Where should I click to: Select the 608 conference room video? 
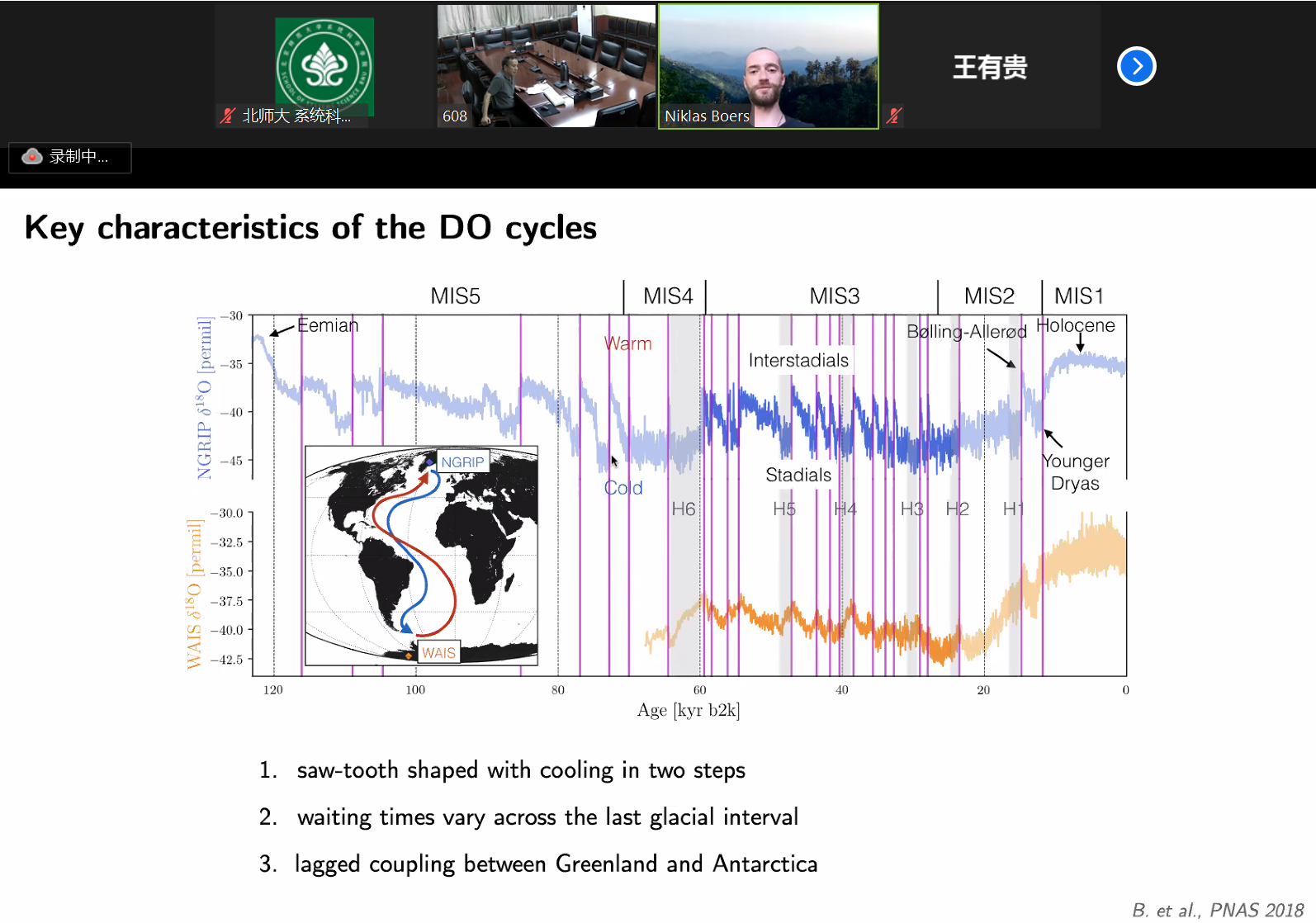pos(546,66)
